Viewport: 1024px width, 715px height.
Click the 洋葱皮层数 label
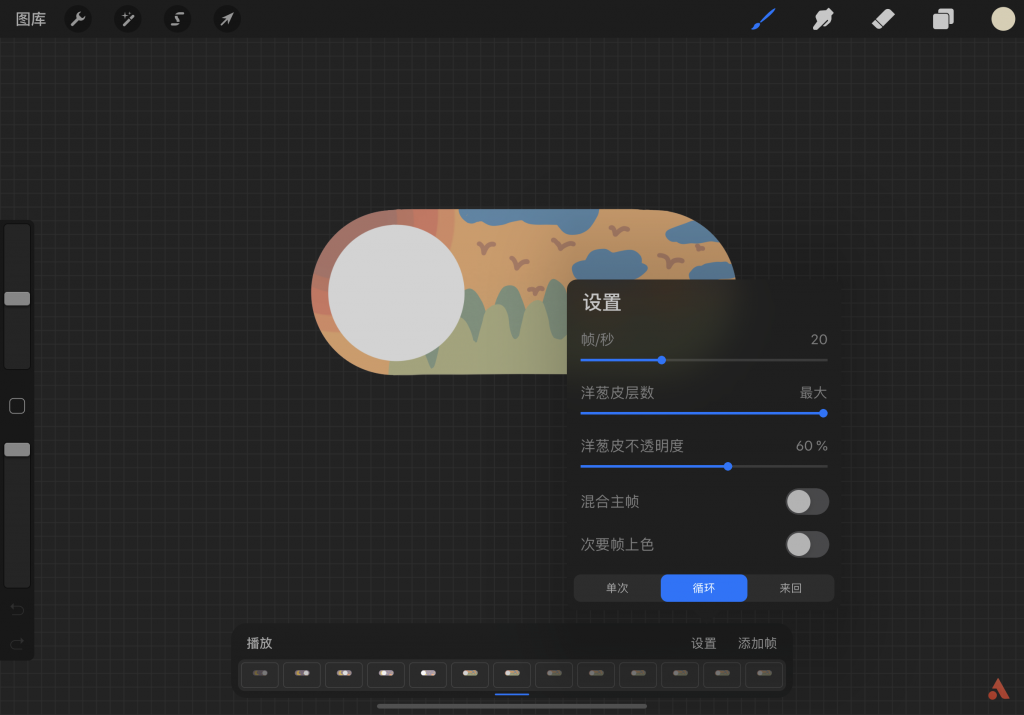pos(617,393)
